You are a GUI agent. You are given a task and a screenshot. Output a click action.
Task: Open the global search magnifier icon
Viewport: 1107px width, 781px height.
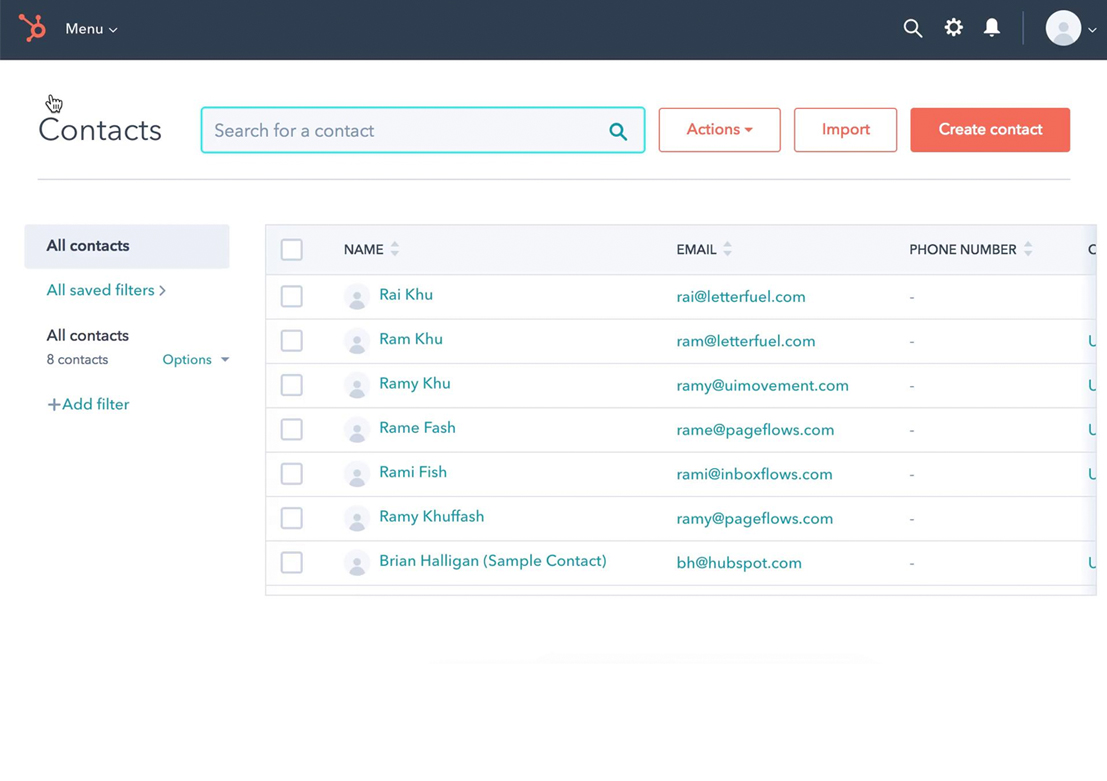tap(912, 29)
